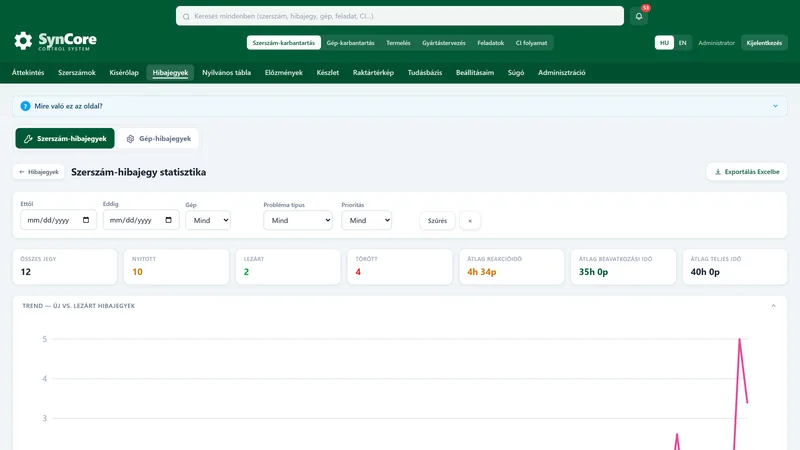Open the Beállításaim menu item
800x450 pixels.
[x=475, y=72]
